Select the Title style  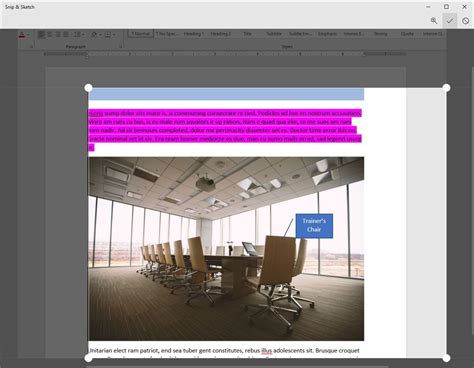[247, 34]
